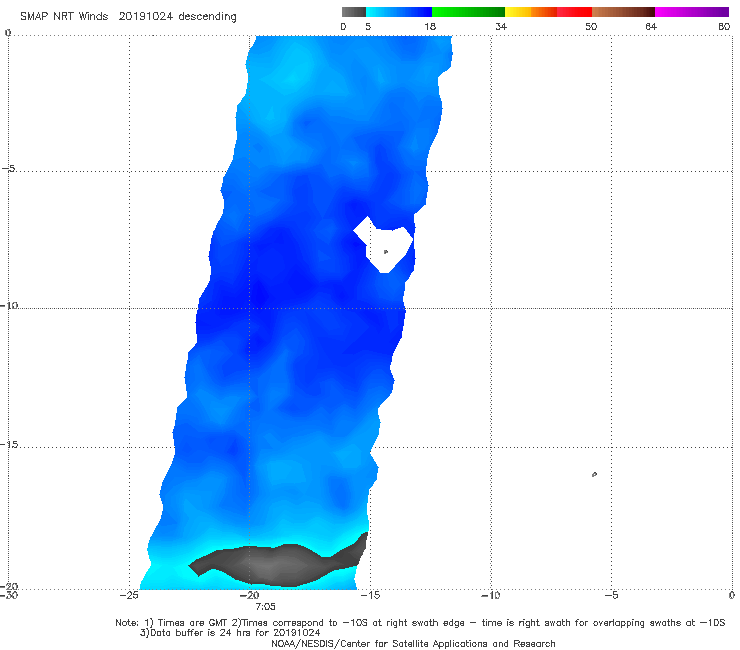Click the note line starting 'Note: 1) Times are GMT'

420,623
